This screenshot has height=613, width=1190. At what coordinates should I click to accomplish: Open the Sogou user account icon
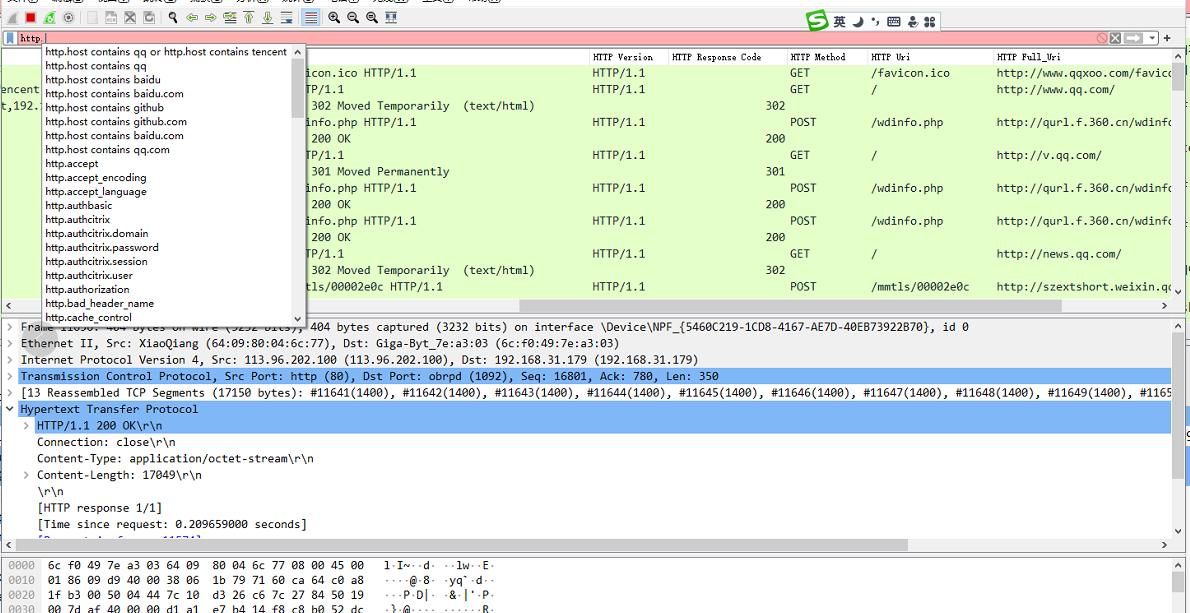pyautogui.click(x=913, y=22)
